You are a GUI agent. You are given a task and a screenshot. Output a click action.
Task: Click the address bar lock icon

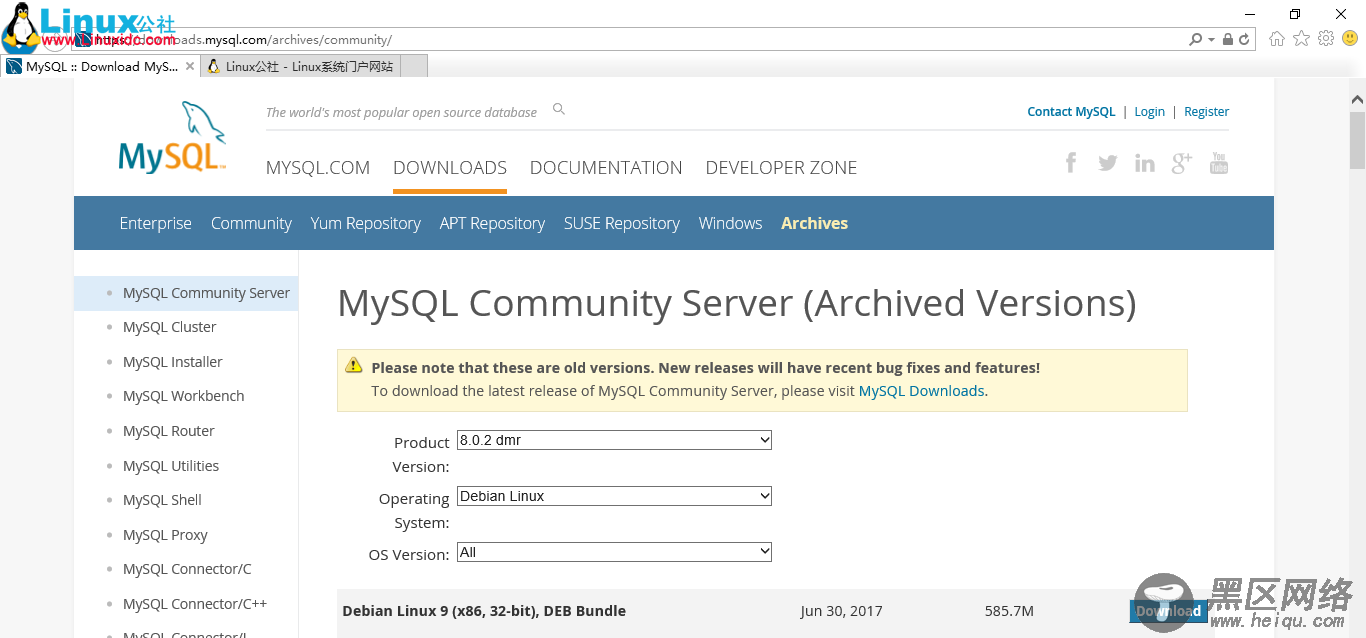(x=1228, y=39)
